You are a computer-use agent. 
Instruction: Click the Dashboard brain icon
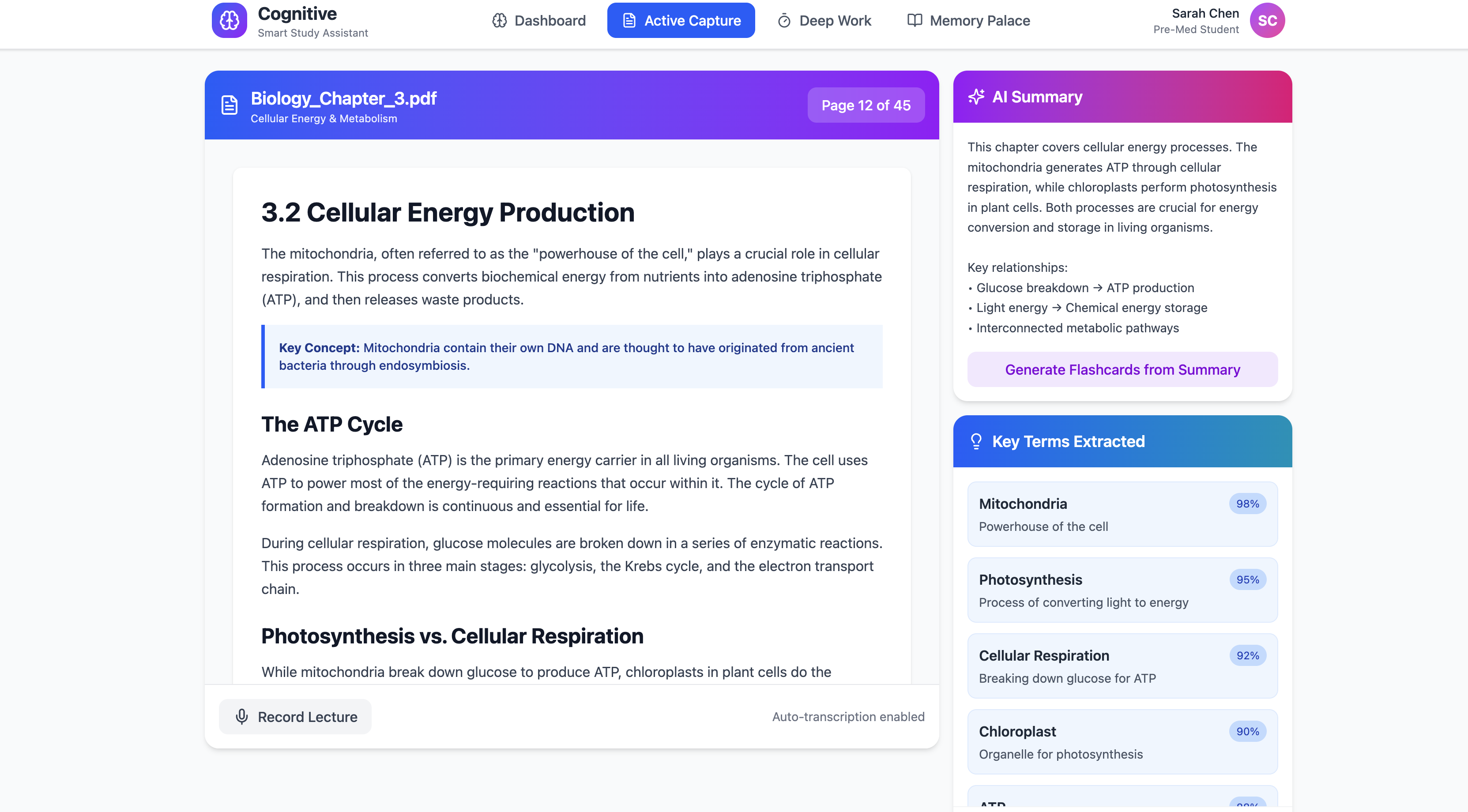click(499, 20)
